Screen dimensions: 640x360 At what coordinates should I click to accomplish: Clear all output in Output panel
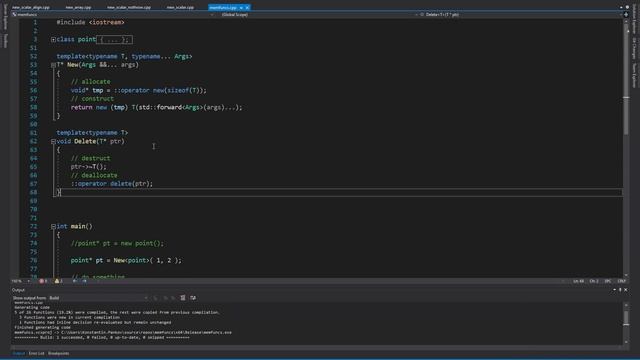(183, 298)
